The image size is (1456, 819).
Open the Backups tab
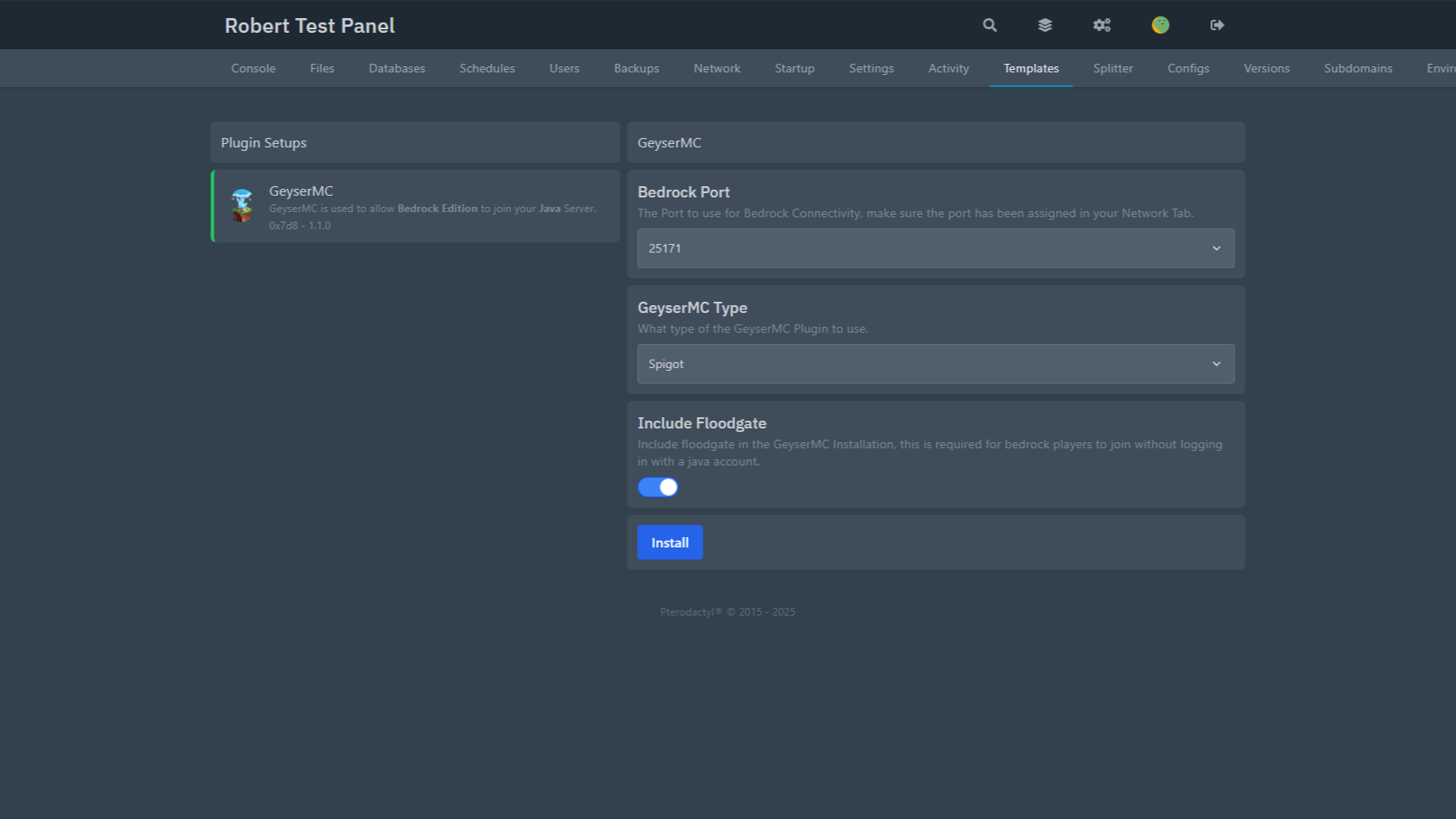(636, 68)
